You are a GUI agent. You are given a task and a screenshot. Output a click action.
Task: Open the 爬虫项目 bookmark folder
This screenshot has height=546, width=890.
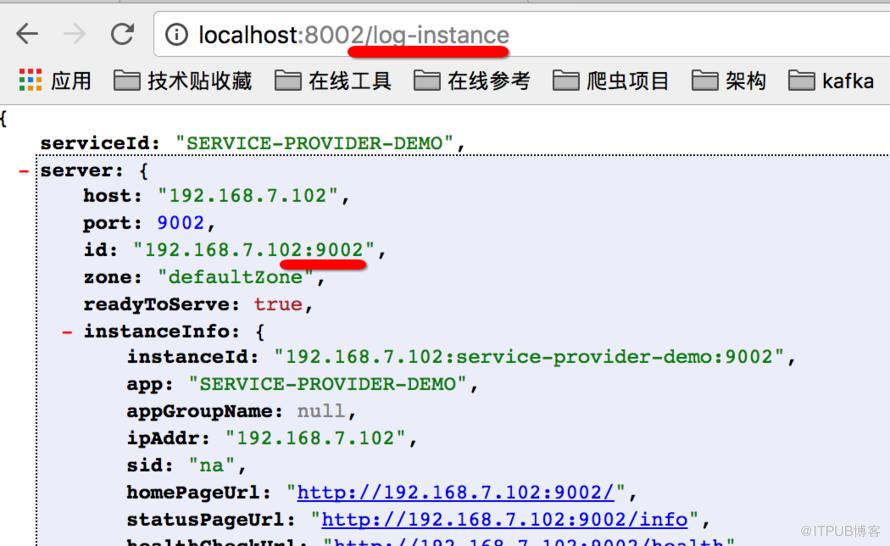click(611, 81)
